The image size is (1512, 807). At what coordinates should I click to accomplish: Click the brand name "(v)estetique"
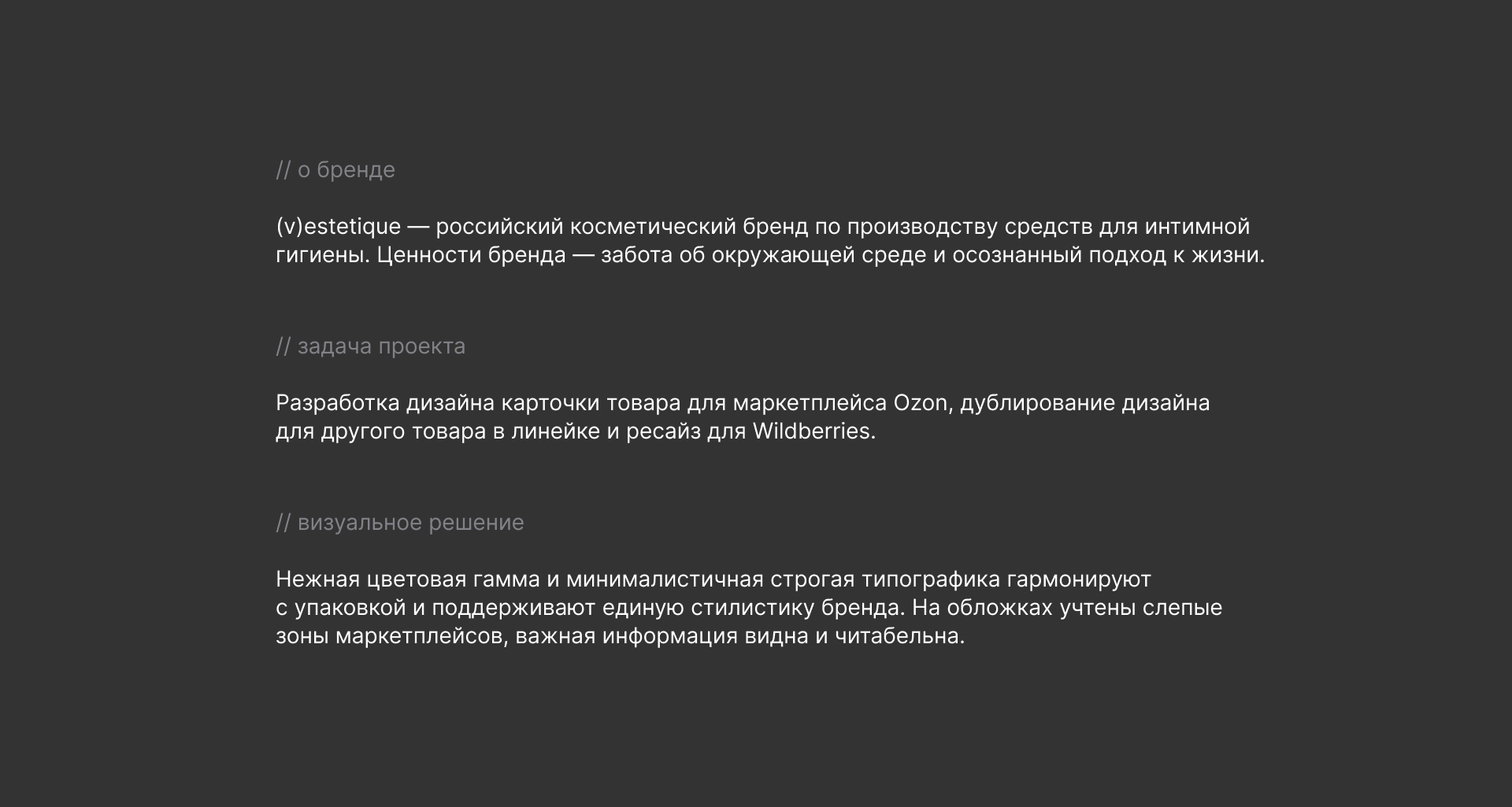(339, 227)
